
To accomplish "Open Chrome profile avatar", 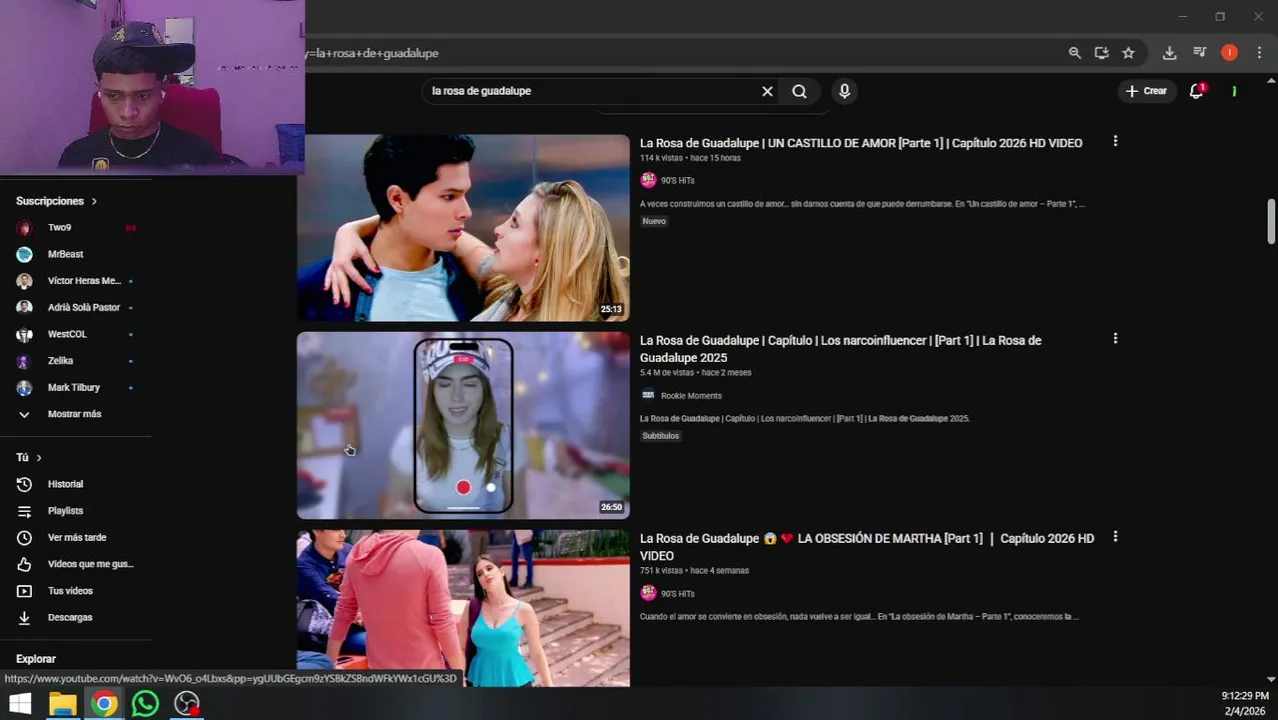I will pos(1229,53).
